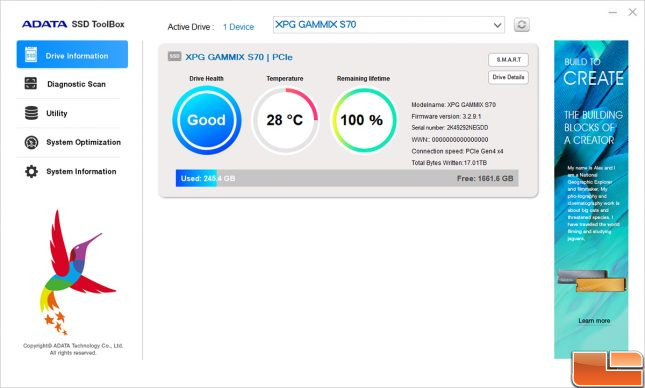Click the Build to Create ad banner
The image size is (645, 388).
[x=591, y=199]
